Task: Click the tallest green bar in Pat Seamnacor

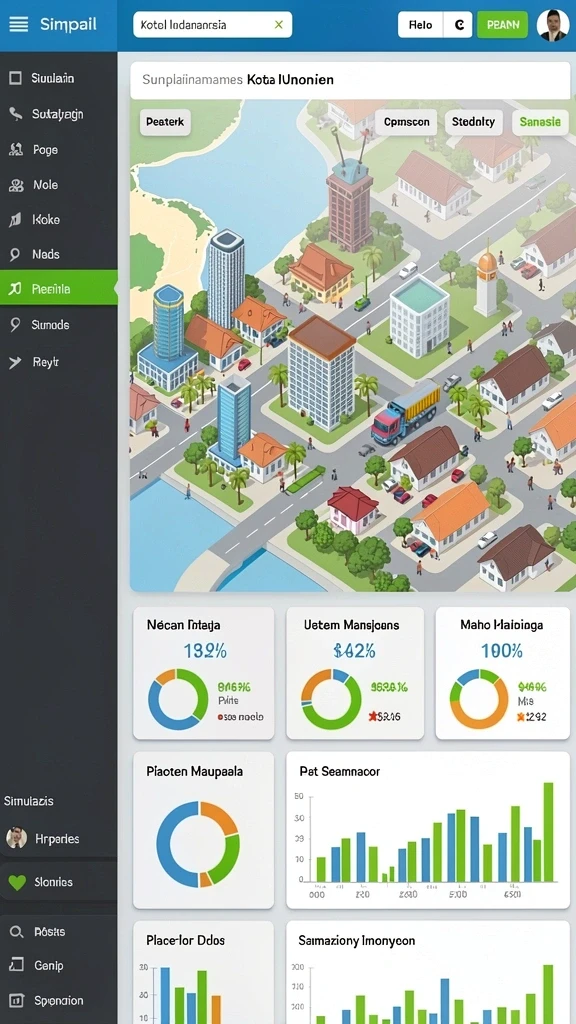Action: 549,832
